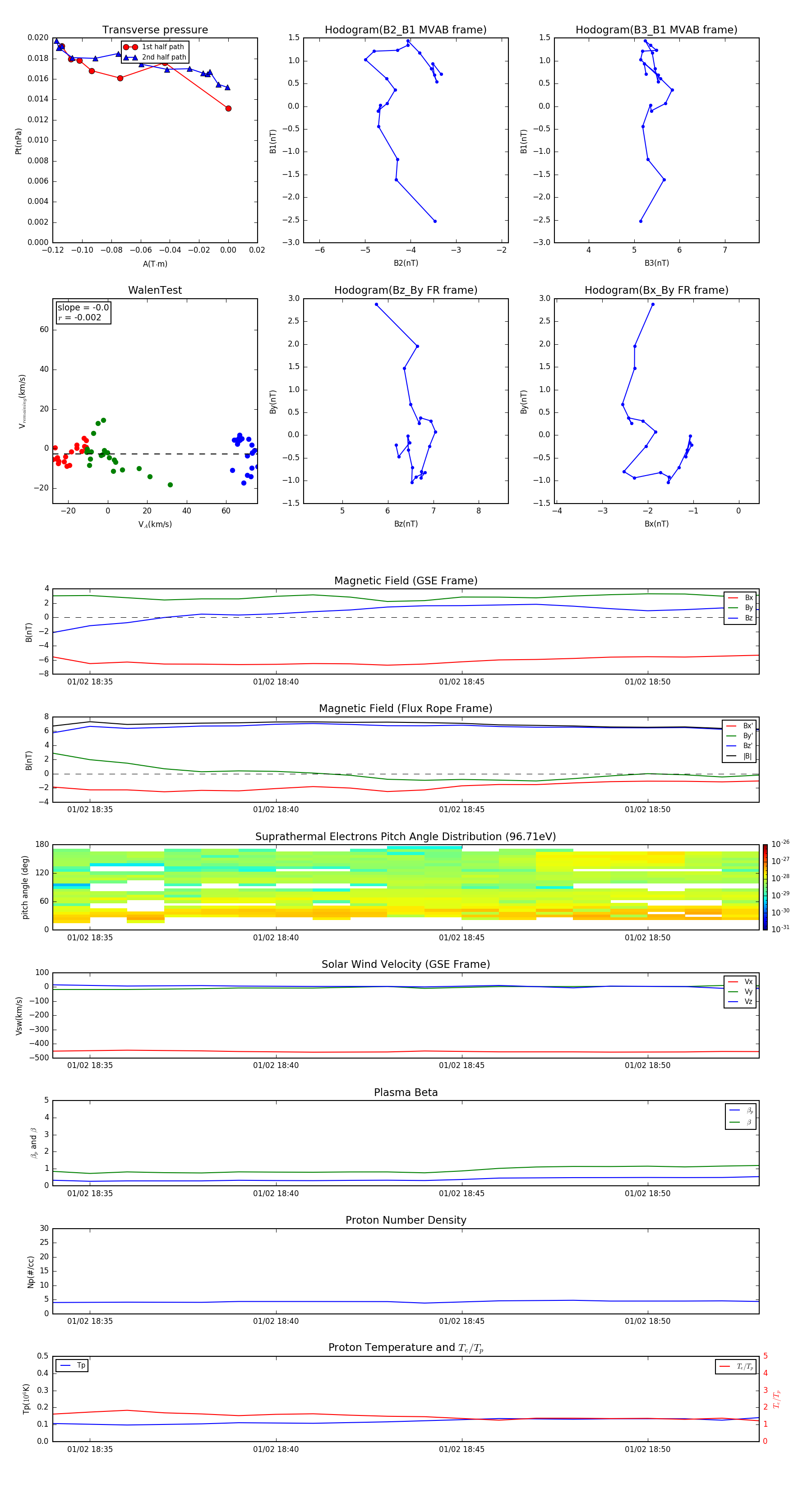The image size is (812, 1489).
Task: Click the 'Proton Number Density' title
Action: (x=406, y=1220)
